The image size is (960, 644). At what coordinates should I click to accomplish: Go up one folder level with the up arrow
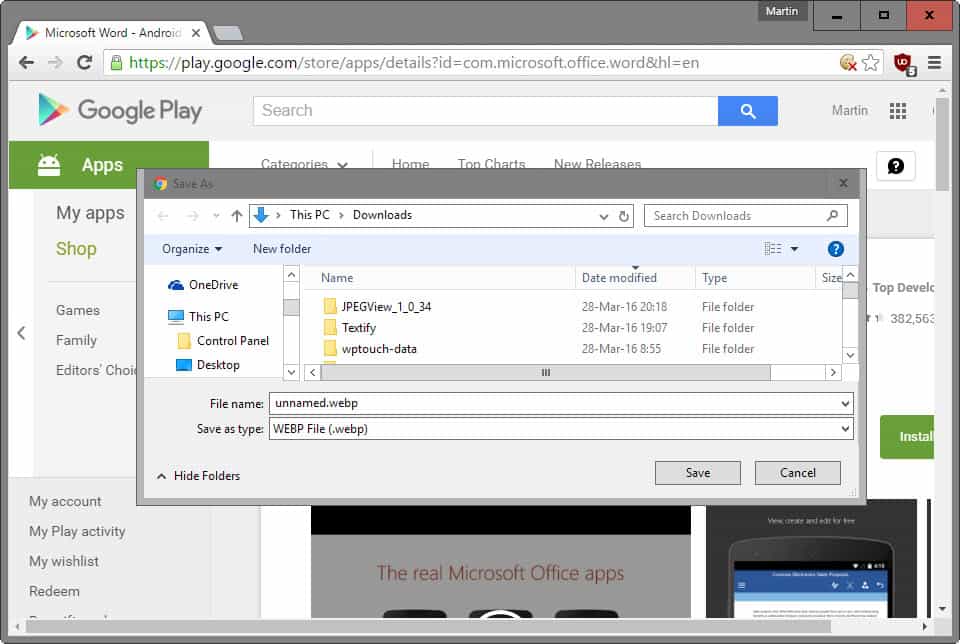pos(237,215)
